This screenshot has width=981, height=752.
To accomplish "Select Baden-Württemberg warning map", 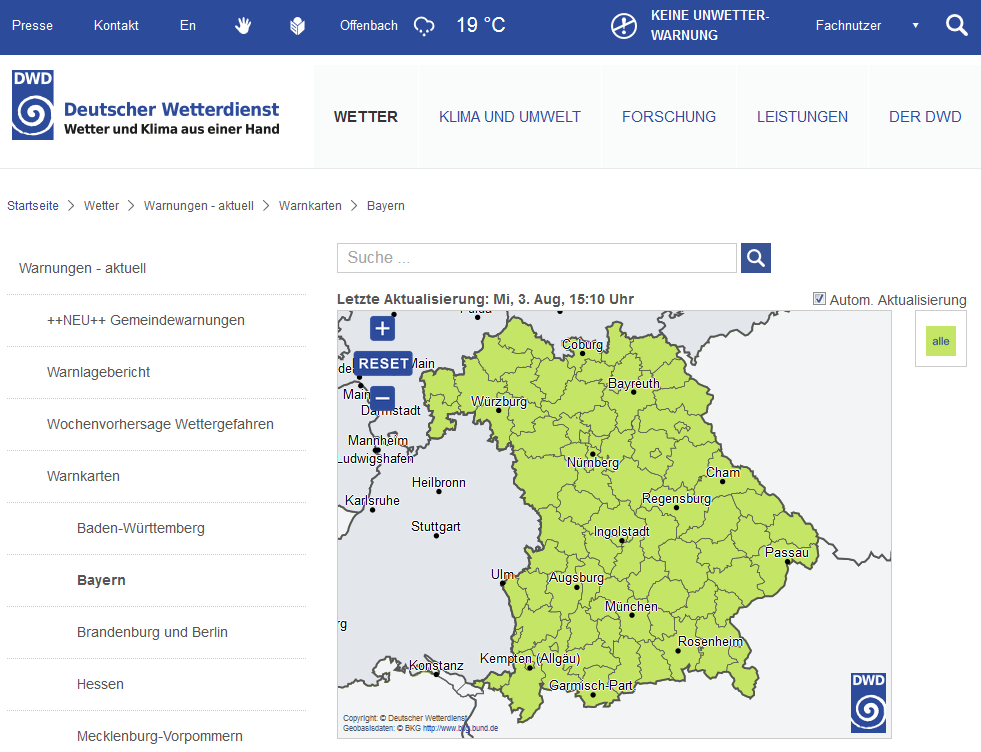I will (x=141, y=528).
